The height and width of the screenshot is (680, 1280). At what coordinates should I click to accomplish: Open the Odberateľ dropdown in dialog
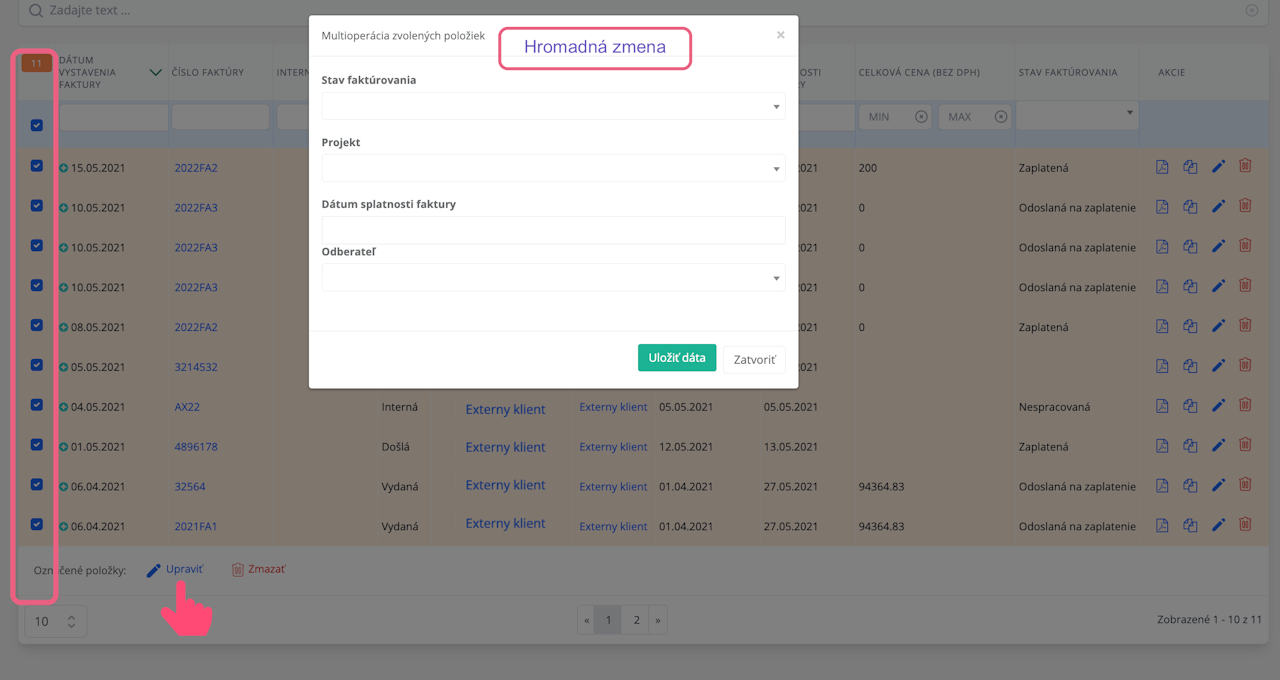[553, 278]
